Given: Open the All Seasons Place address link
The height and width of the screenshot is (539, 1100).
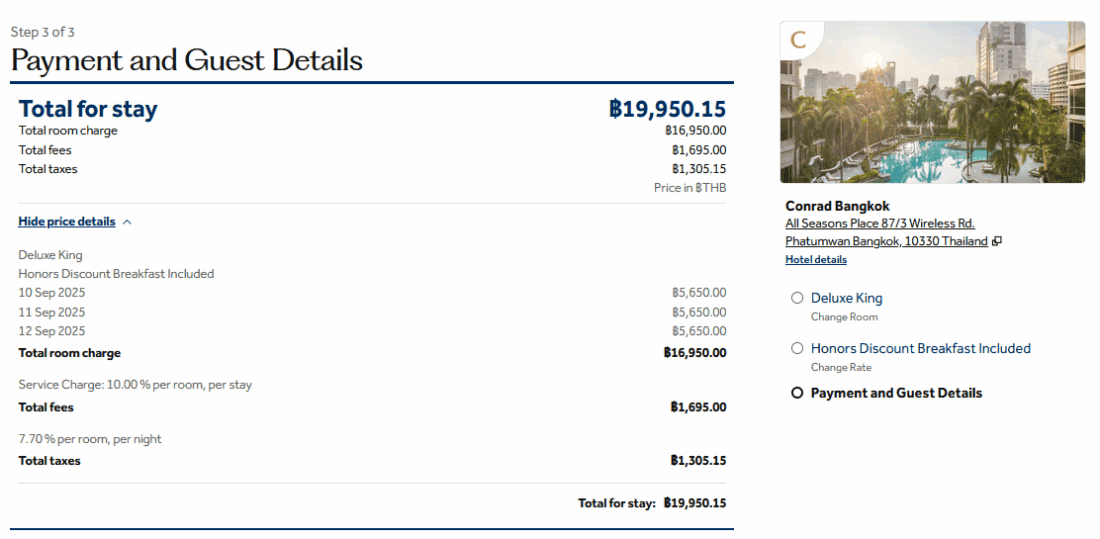Looking at the screenshot, I should [x=880, y=224].
